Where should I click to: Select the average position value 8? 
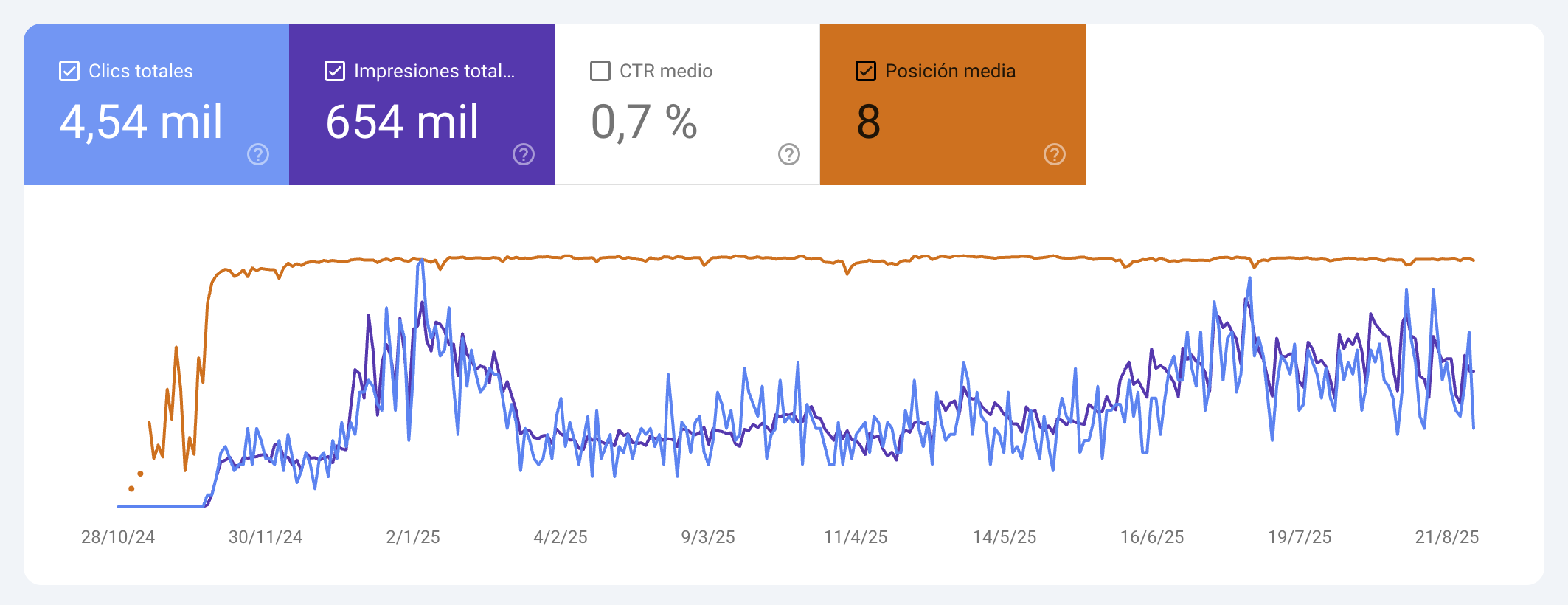click(x=869, y=122)
